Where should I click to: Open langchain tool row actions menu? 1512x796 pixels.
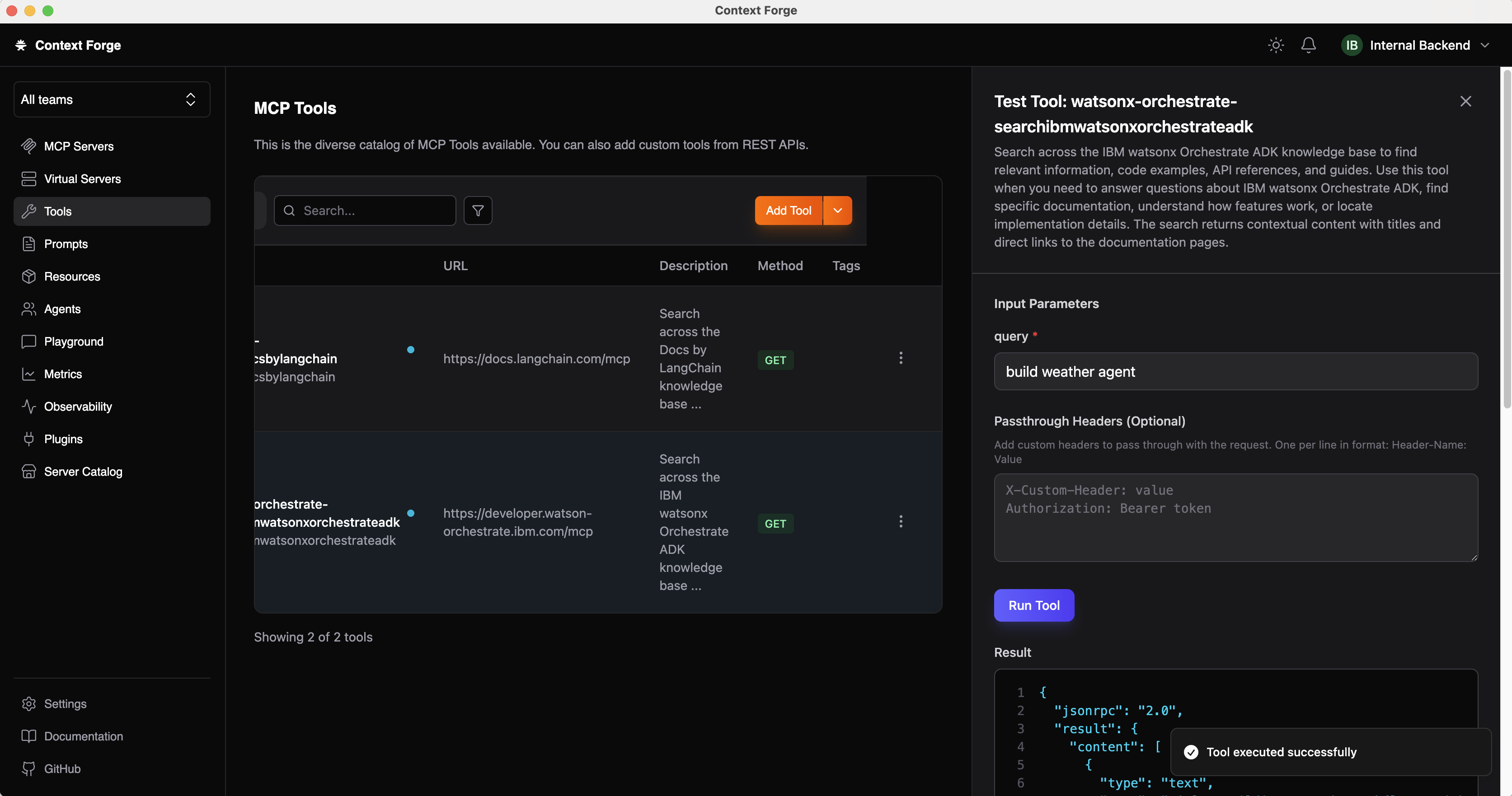click(x=901, y=358)
